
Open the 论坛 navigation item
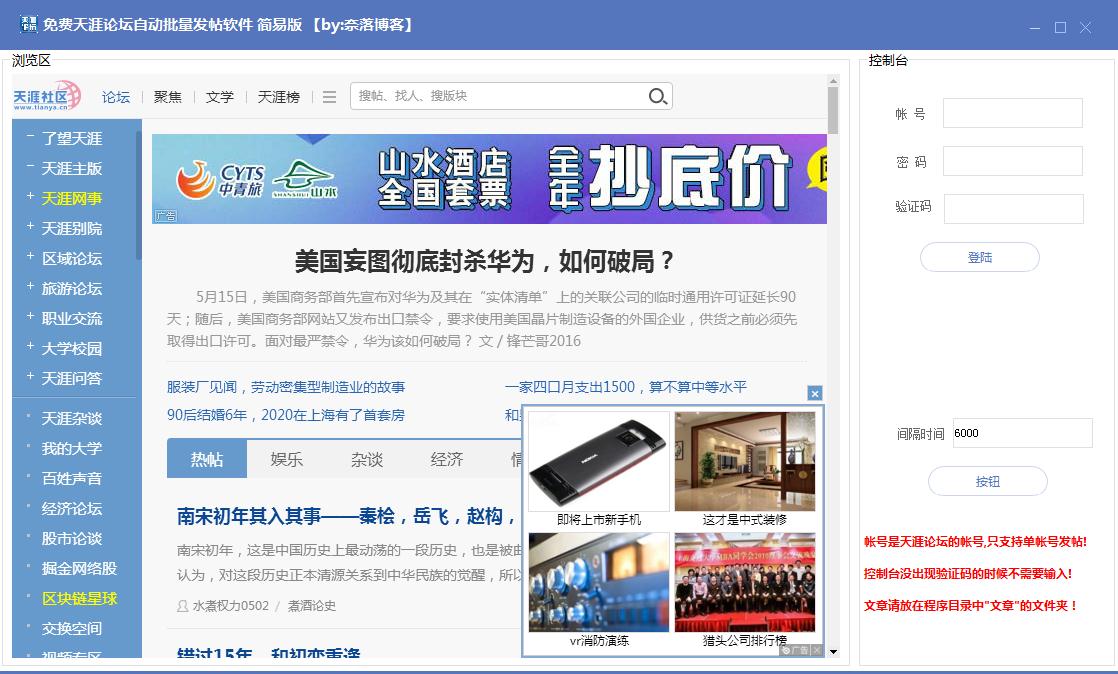pos(116,97)
